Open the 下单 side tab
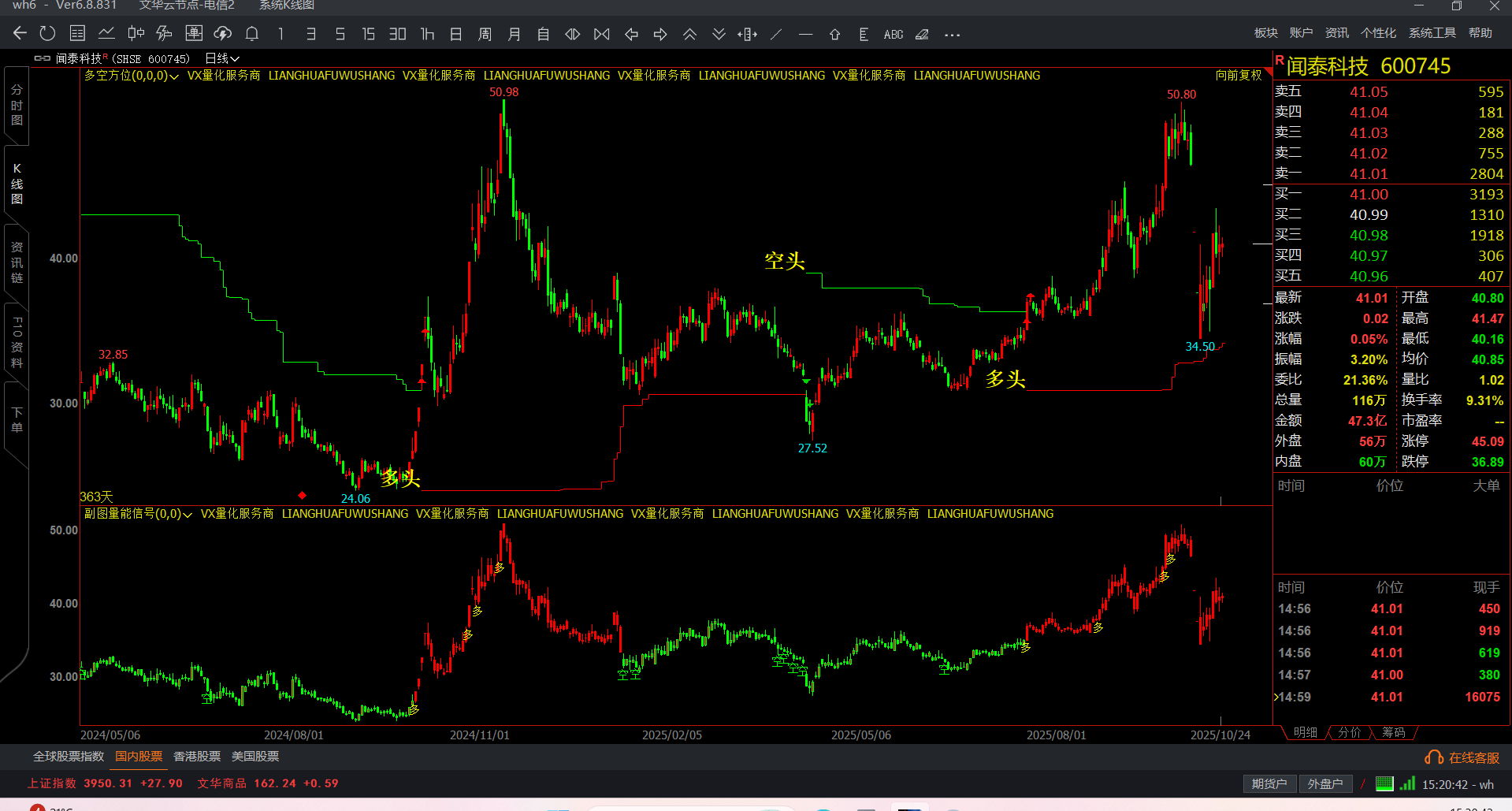Viewport: 1512px width, 811px height. [x=17, y=419]
